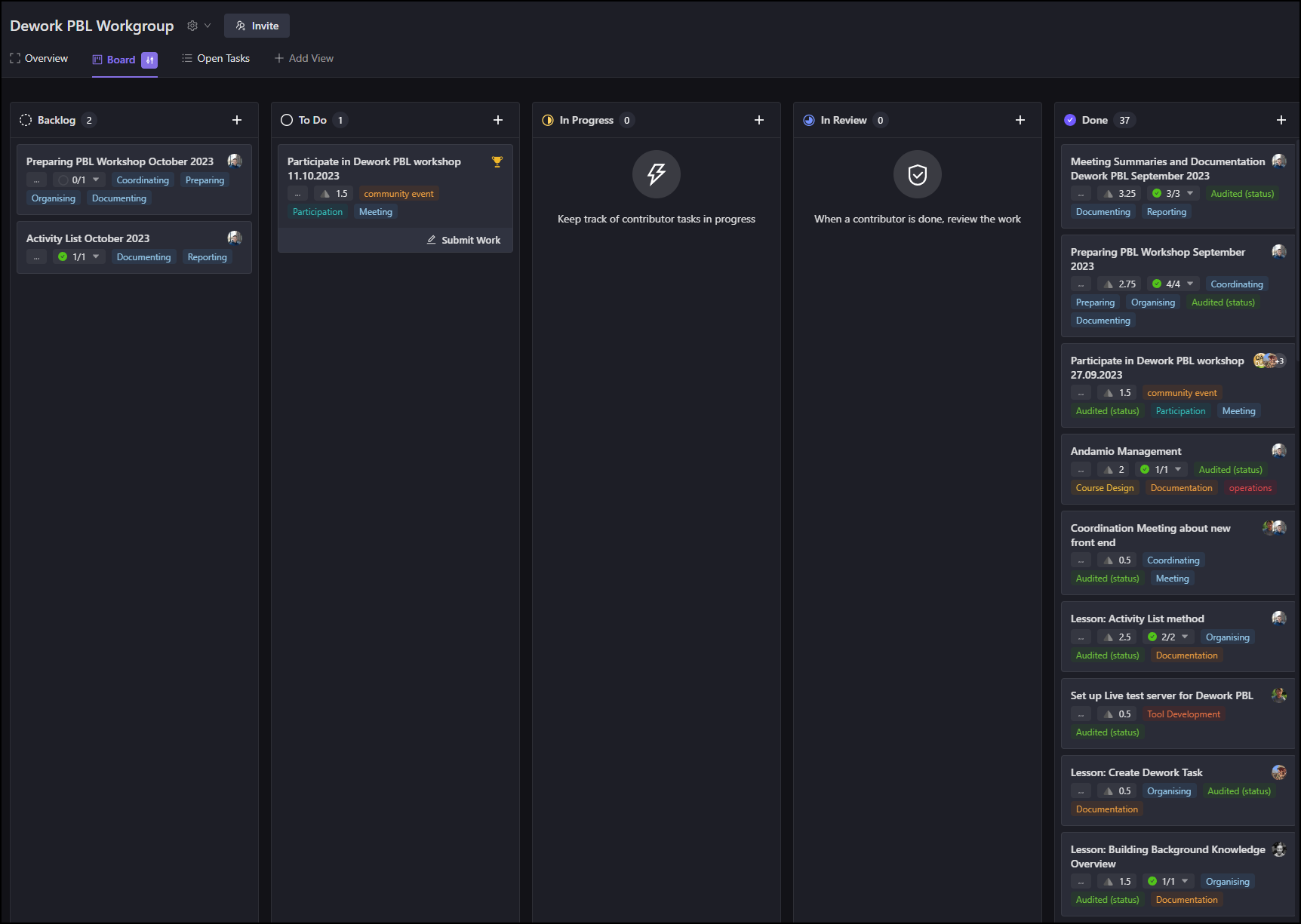Expand 1/1 subtasks on Andamio Management card

pos(1161,470)
